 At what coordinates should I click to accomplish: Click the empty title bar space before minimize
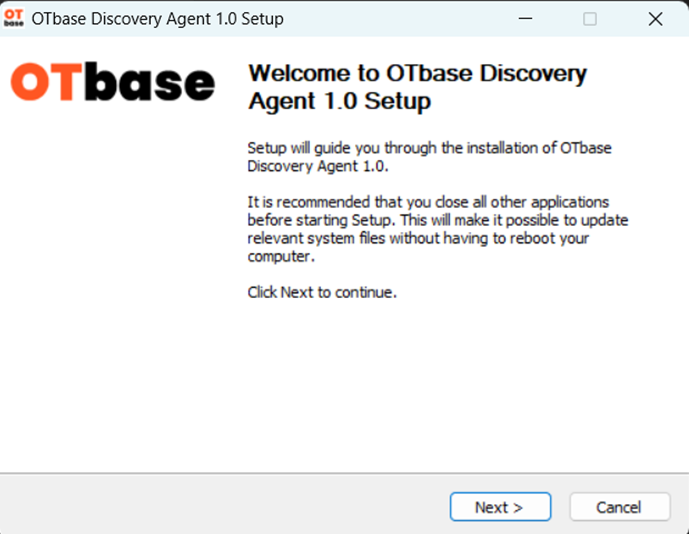[x=400, y=19]
